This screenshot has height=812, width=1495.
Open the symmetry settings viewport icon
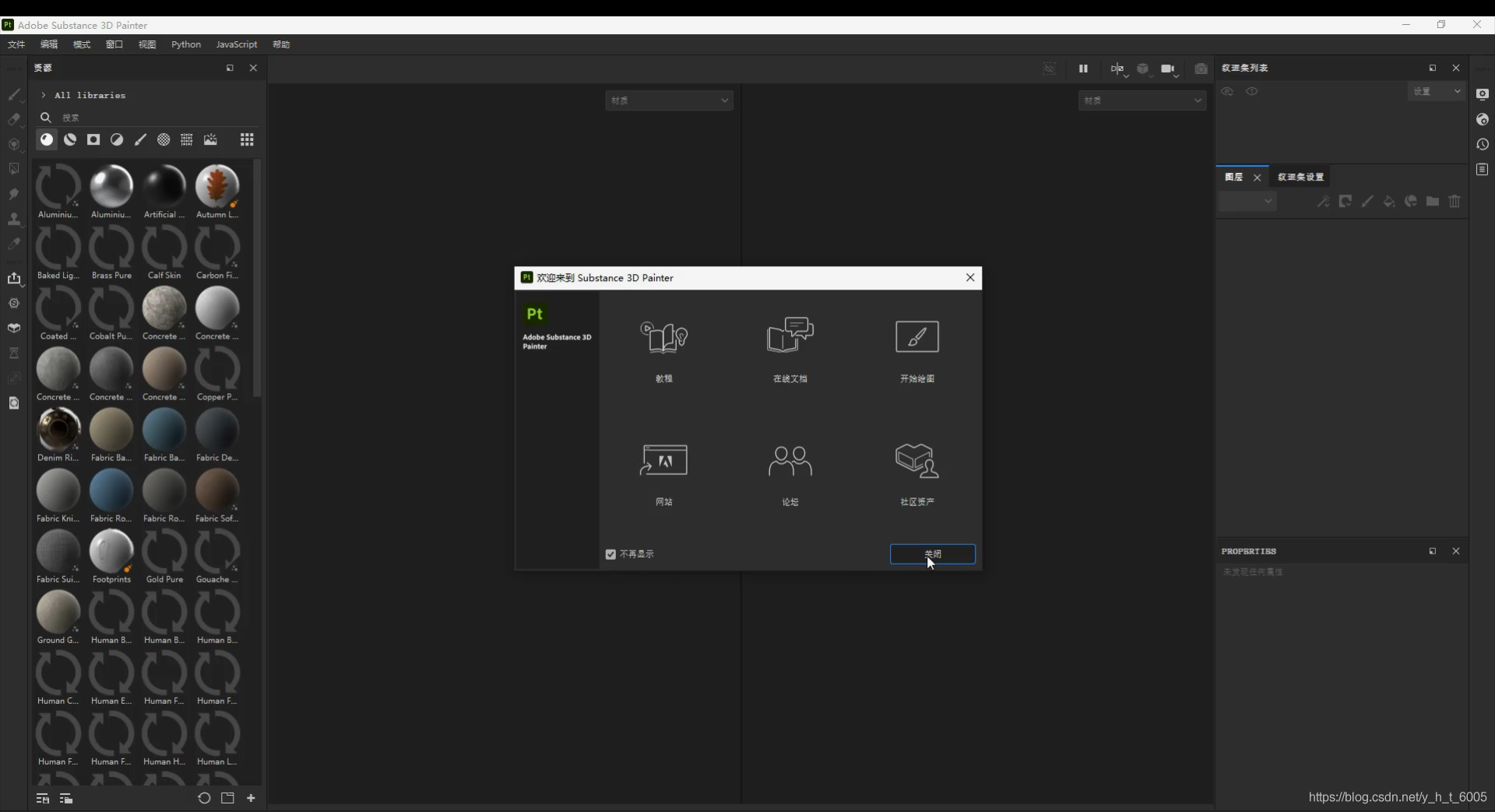tap(1118, 69)
